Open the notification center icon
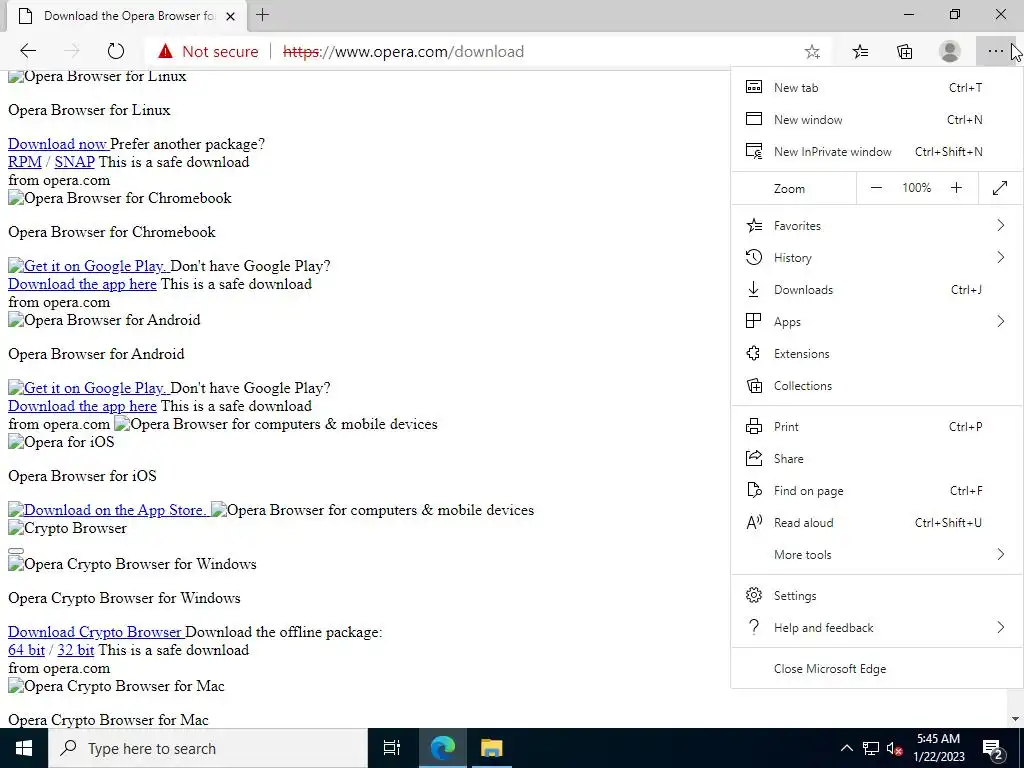This screenshot has width=1024, height=768. coord(993,748)
